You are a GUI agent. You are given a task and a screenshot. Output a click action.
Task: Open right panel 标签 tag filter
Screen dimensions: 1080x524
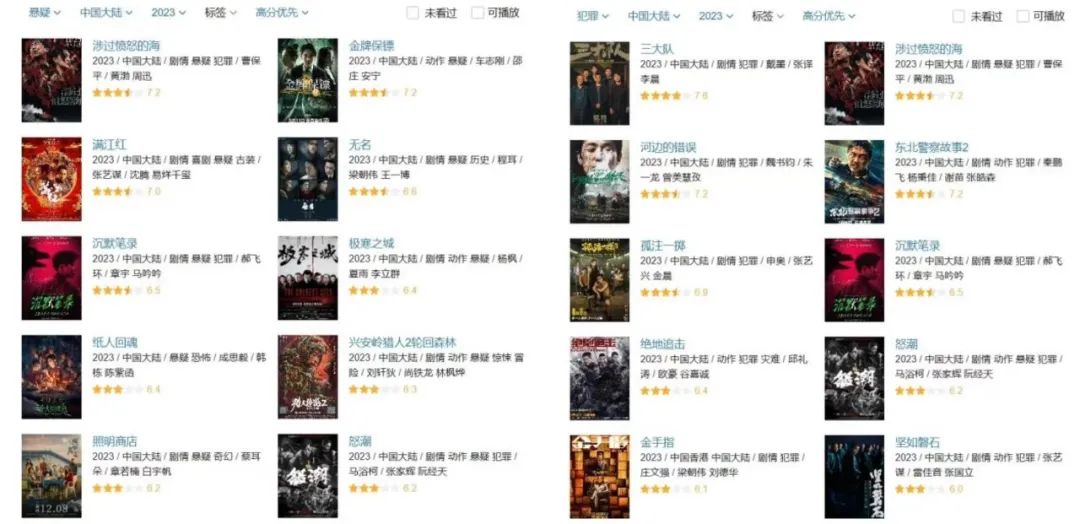(x=768, y=16)
